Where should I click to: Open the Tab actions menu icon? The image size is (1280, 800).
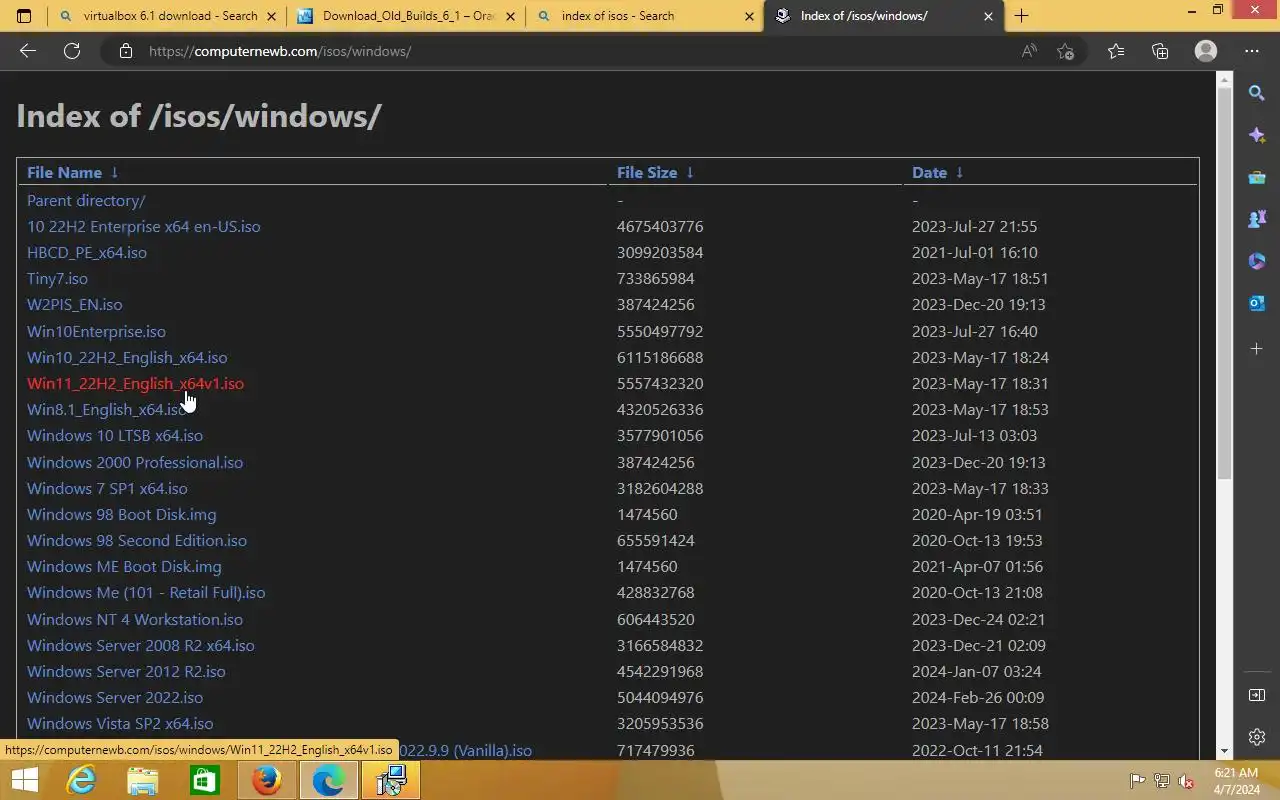pyautogui.click(x=24, y=16)
